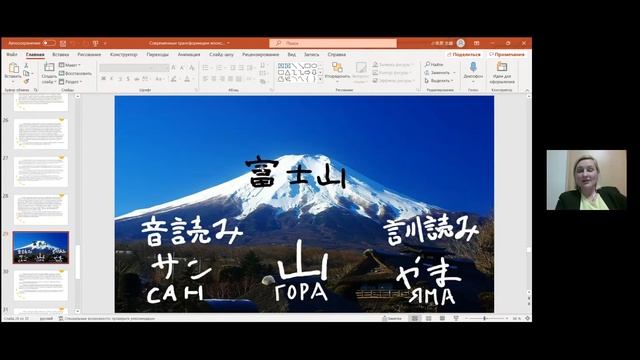
Task: Click the Paste (Вставить) clipboard icon
Action: tap(13, 68)
